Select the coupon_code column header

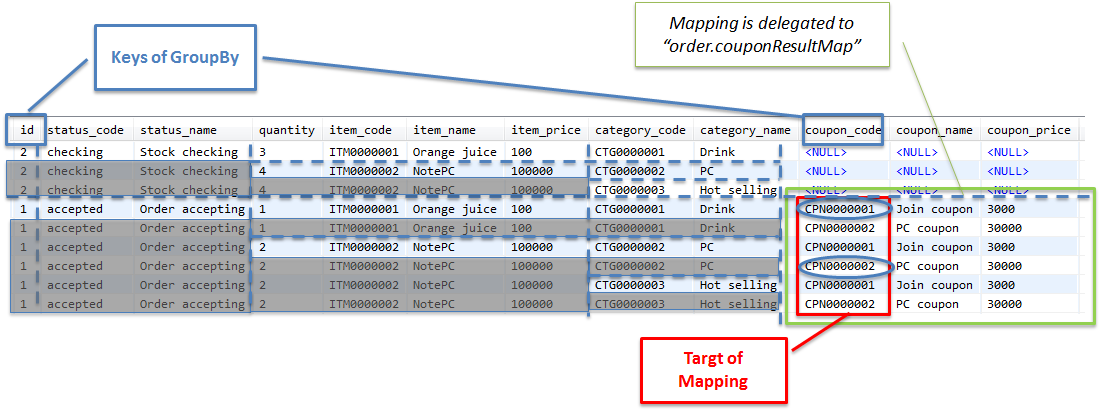843,130
